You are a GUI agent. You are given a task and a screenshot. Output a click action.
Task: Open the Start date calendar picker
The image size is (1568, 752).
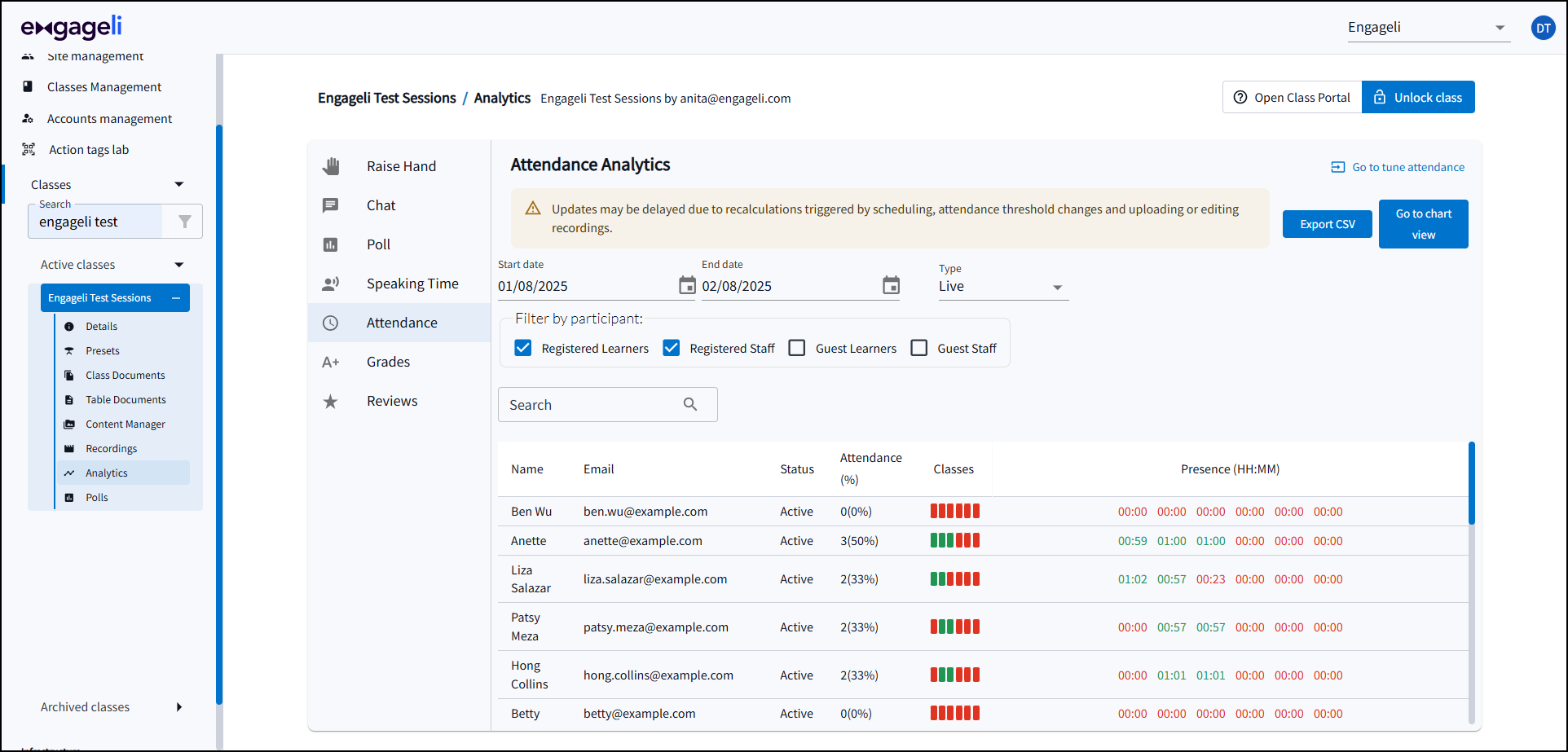687,285
